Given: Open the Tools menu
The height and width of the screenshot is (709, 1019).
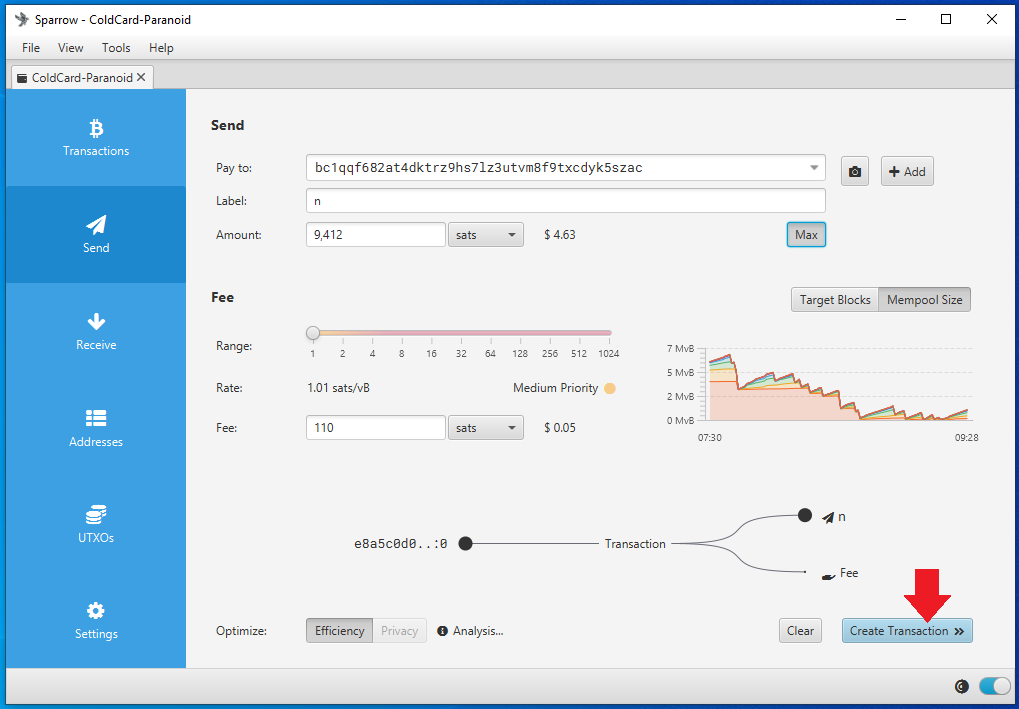Looking at the screenshot, I should point(116,47).
